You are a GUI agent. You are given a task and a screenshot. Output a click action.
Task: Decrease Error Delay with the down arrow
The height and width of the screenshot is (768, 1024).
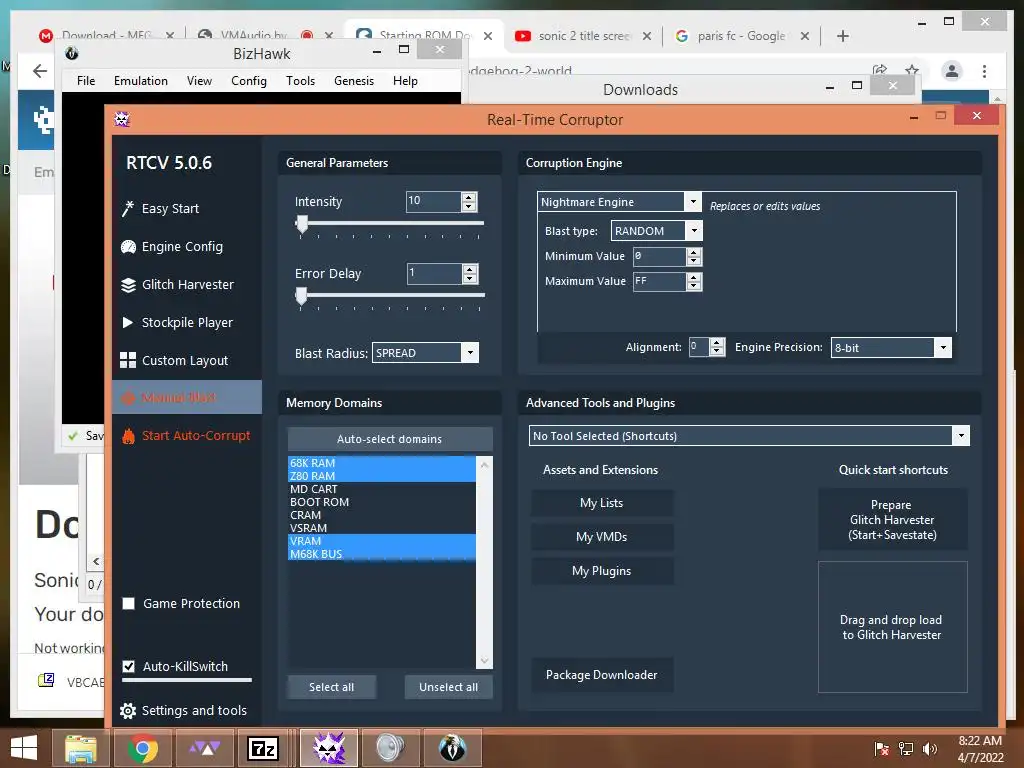point(470,278)
